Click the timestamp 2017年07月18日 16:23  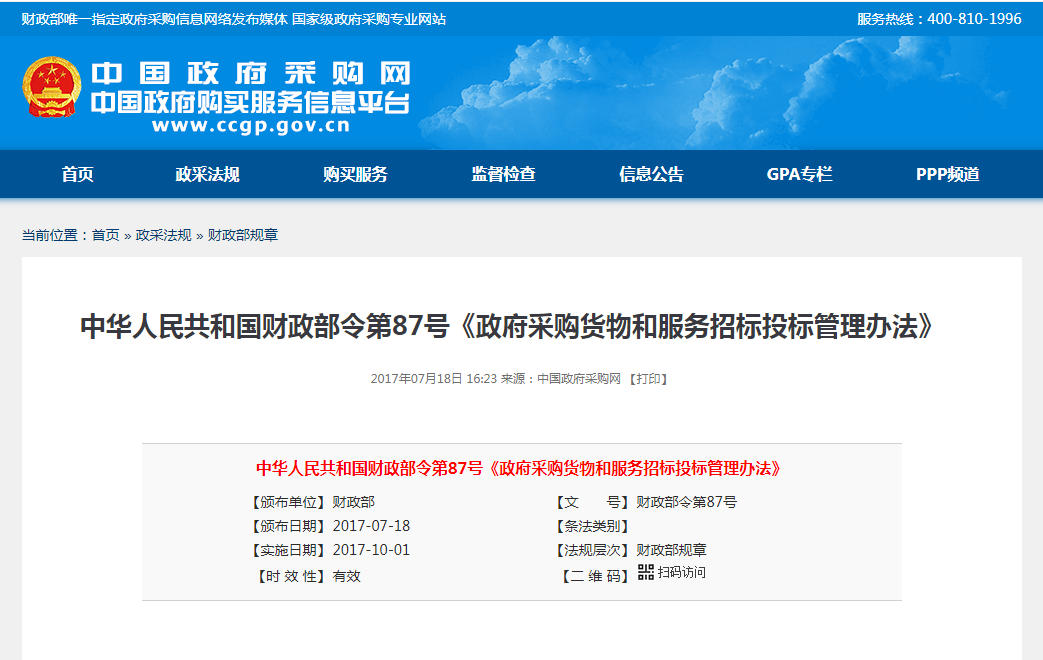tap(434, 379)
